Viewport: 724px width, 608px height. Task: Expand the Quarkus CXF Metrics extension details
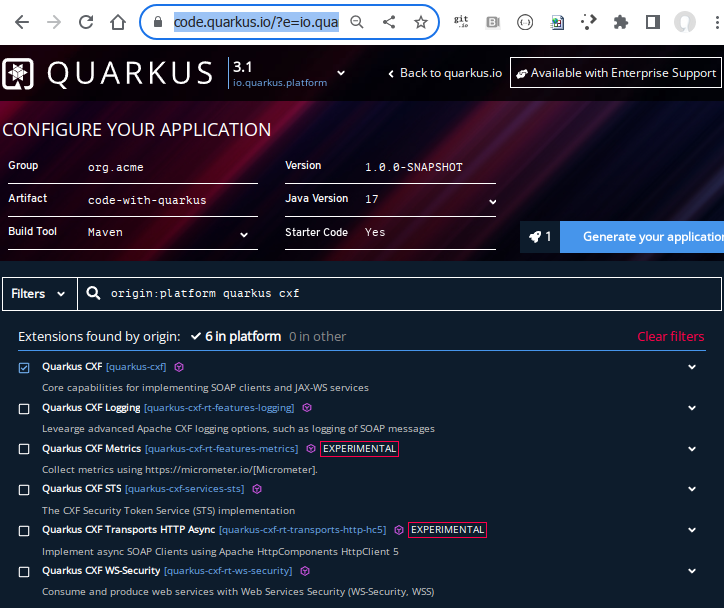691,449
